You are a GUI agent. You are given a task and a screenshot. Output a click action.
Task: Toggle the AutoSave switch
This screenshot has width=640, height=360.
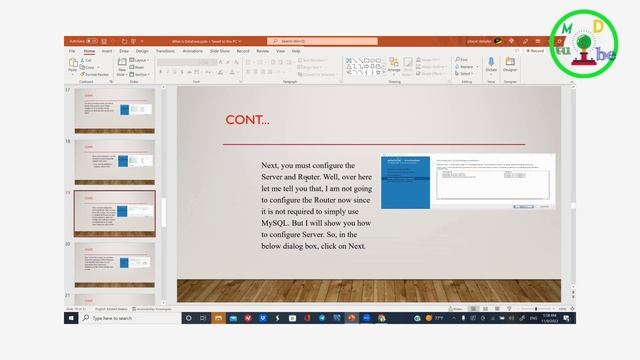92,41
